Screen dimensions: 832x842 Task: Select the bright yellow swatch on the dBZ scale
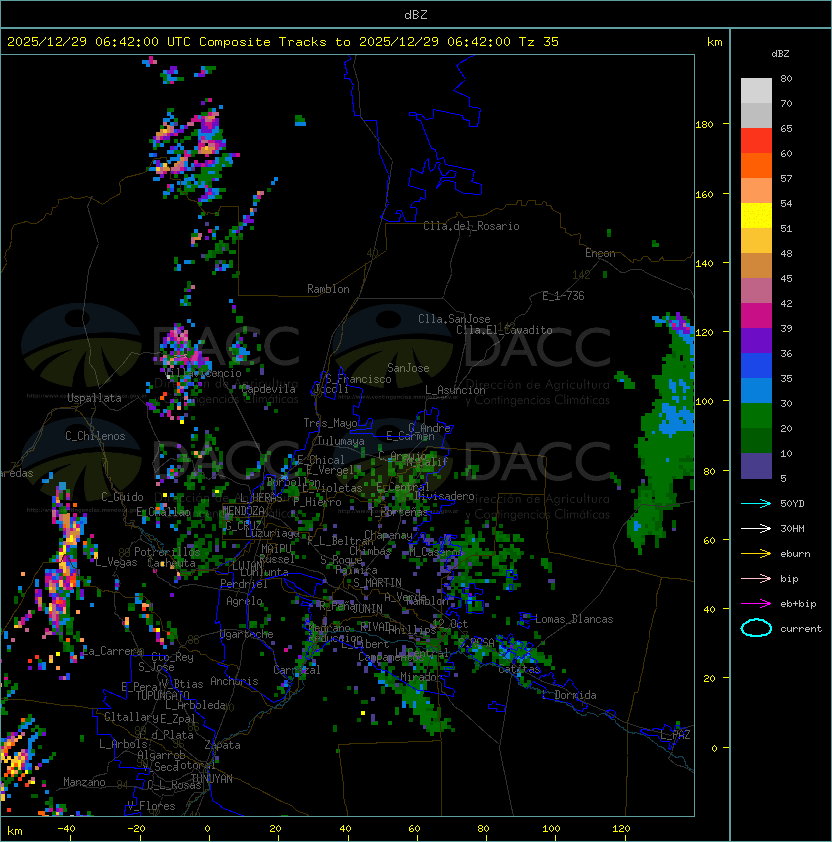pyautogui.click(x=756, y=216)
